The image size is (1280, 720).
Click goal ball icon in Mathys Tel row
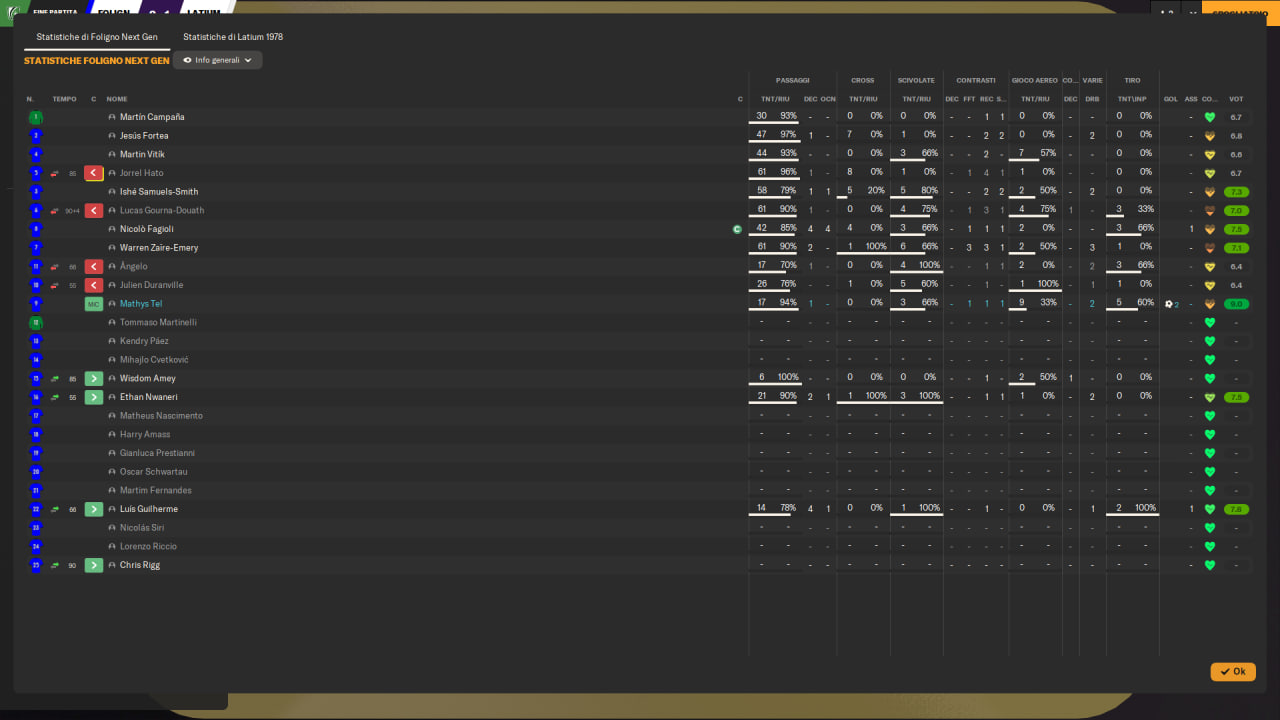click(x=1168, y=304)
